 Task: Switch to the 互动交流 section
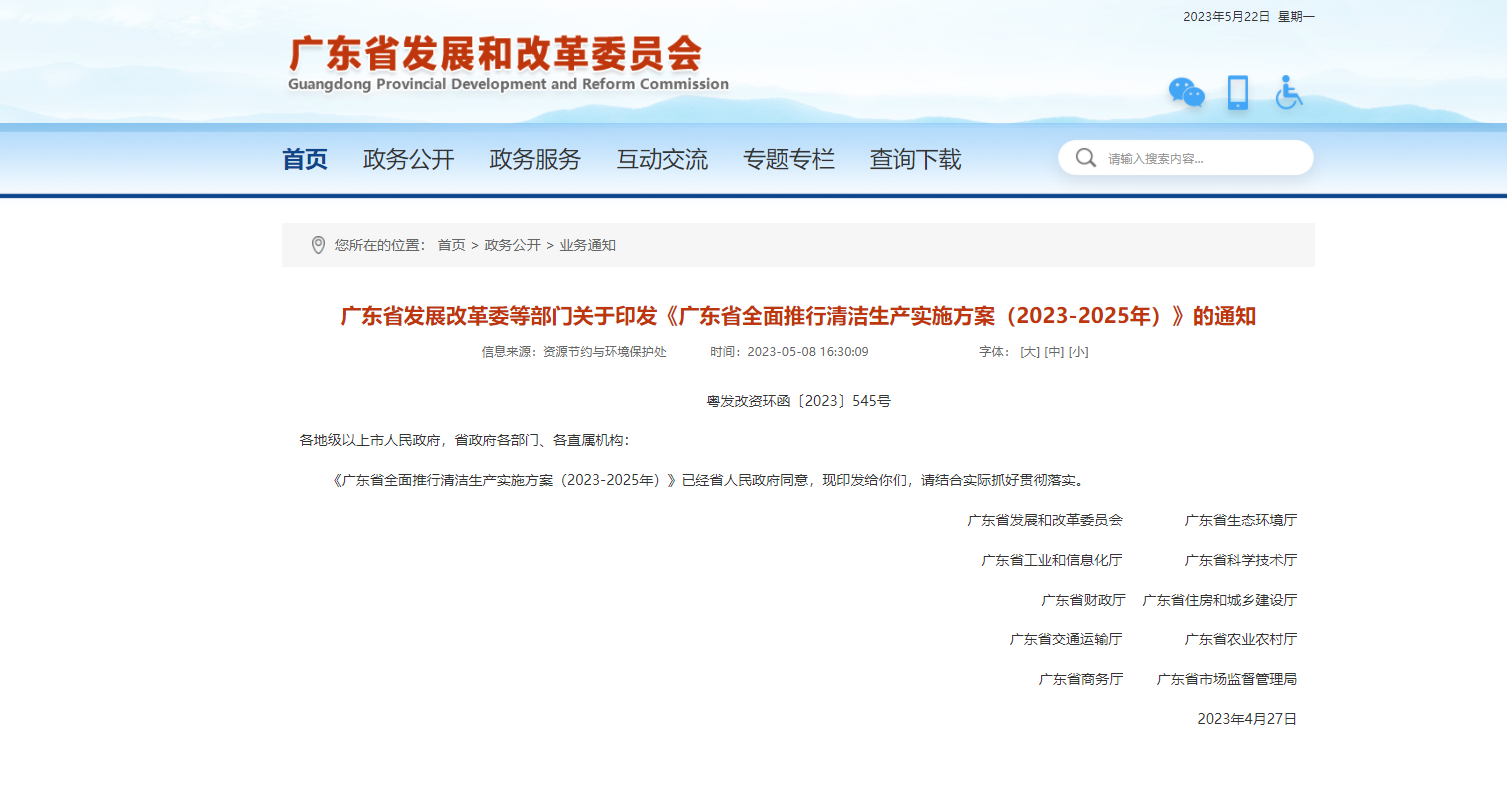(662, 158)
